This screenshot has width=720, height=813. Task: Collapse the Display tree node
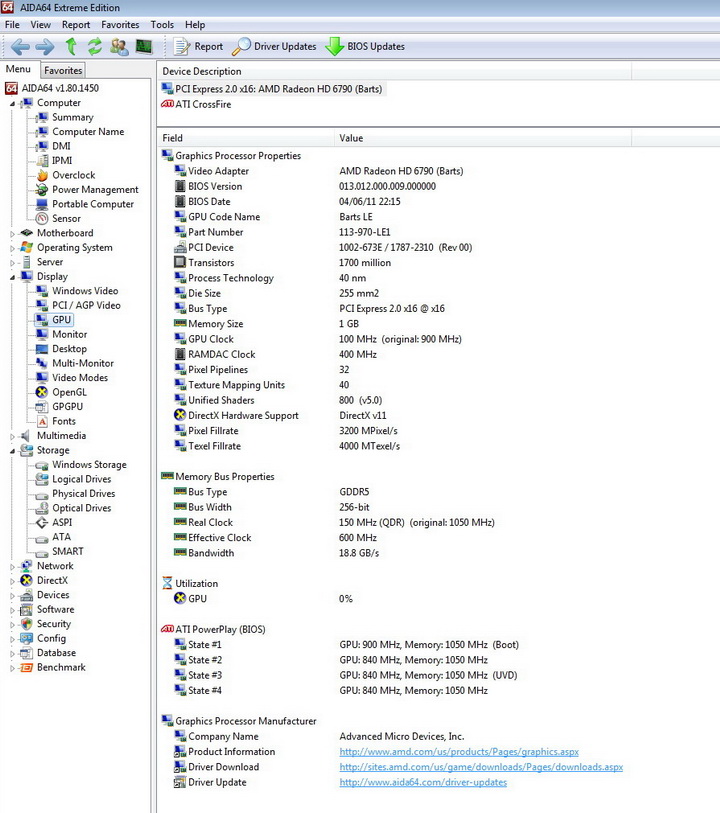[x=12, y=277]
